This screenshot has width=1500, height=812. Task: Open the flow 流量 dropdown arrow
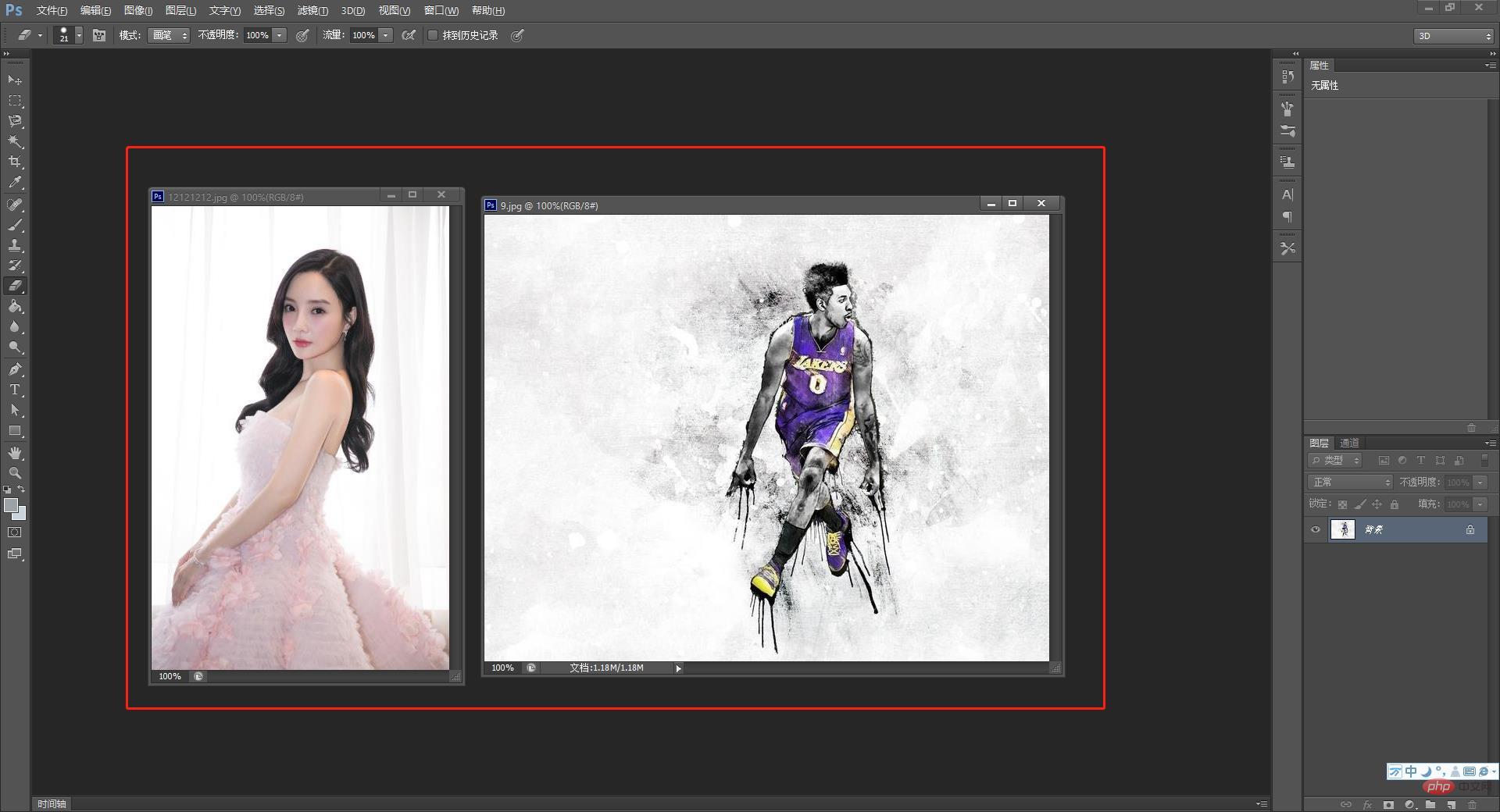(385, 35)
